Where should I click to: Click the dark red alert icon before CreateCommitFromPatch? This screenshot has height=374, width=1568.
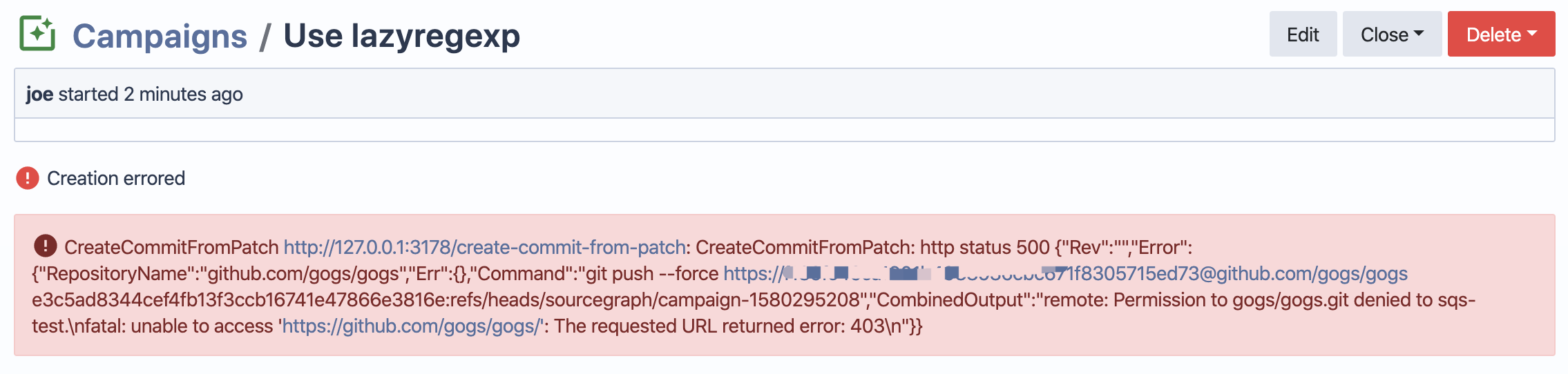(x=45, y=246)
